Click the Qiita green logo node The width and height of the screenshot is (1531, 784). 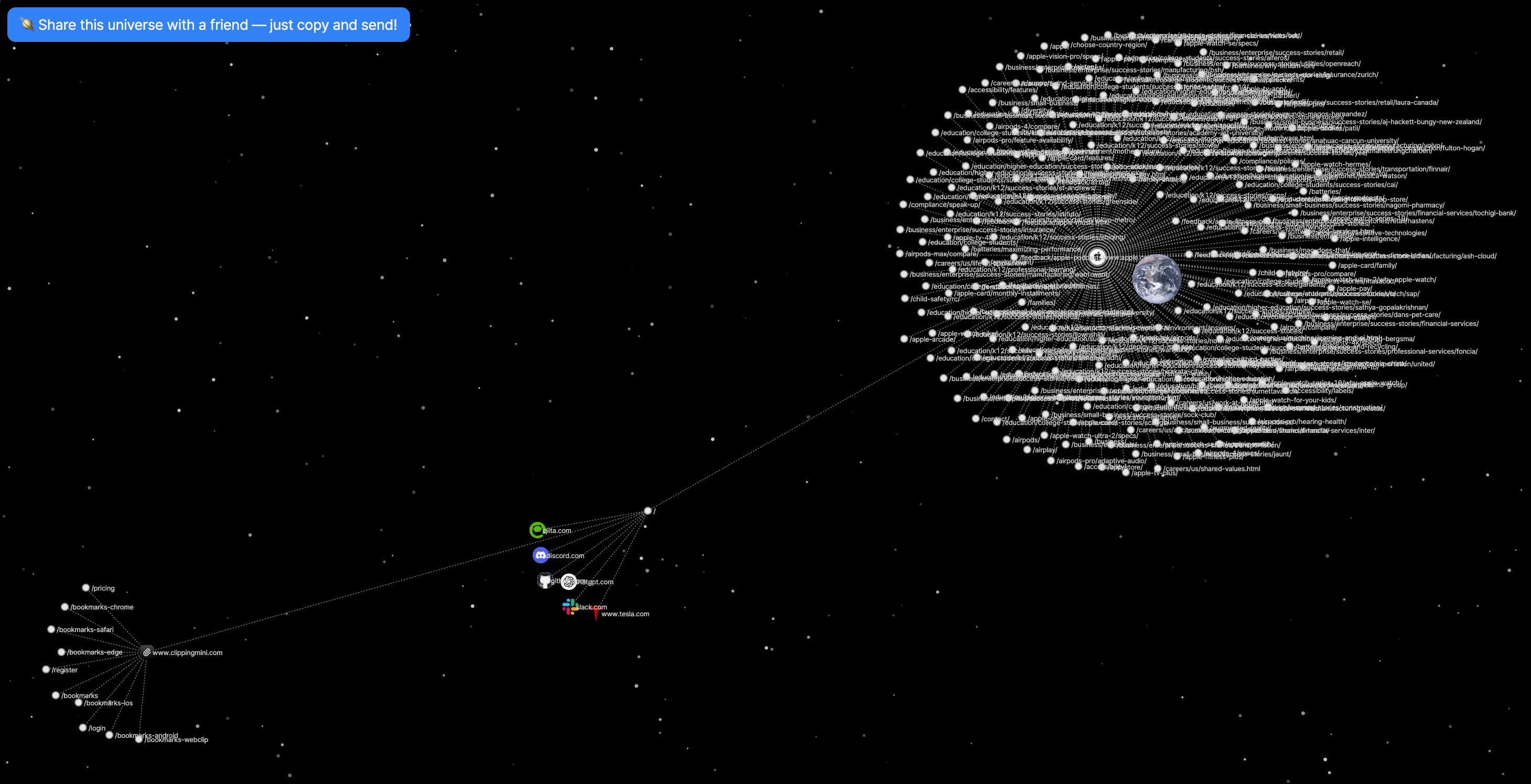click(x=537, y=530)
